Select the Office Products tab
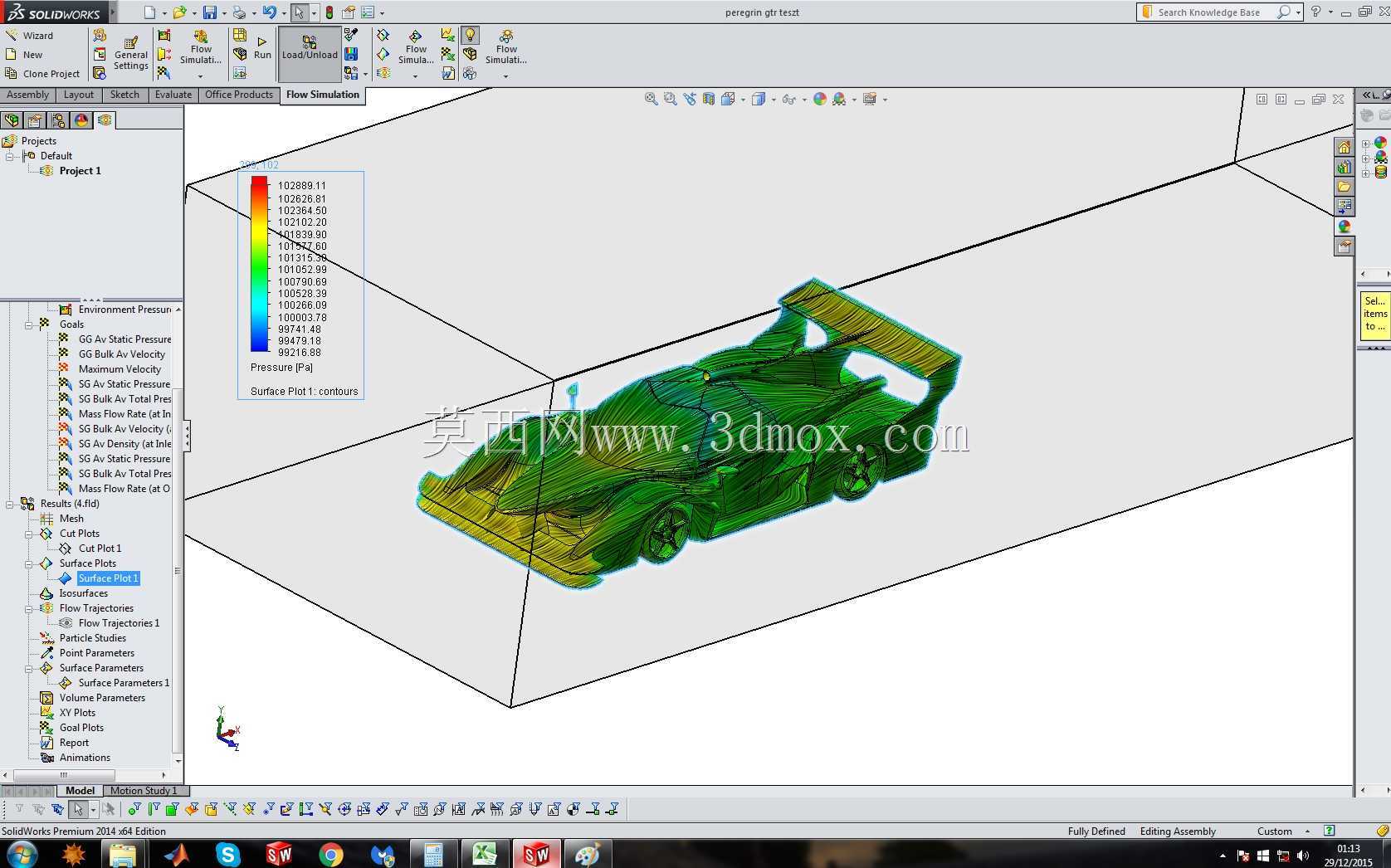Screen dimensions: 1391x868 point(239,95)
